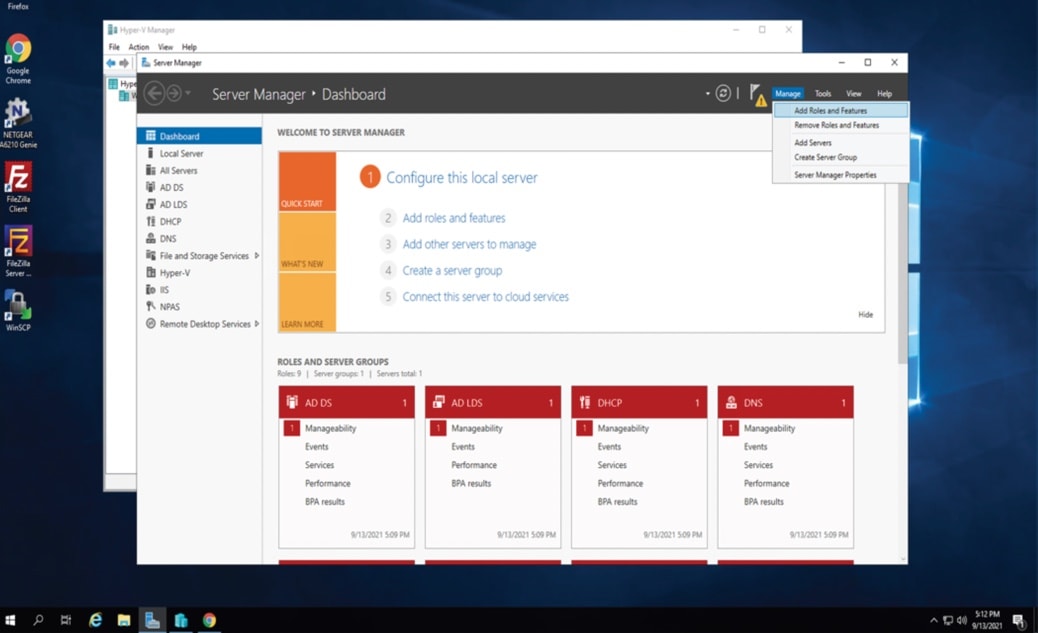
Task: Select Hyper-V in the sidebar
Action: tap(174, 273)
